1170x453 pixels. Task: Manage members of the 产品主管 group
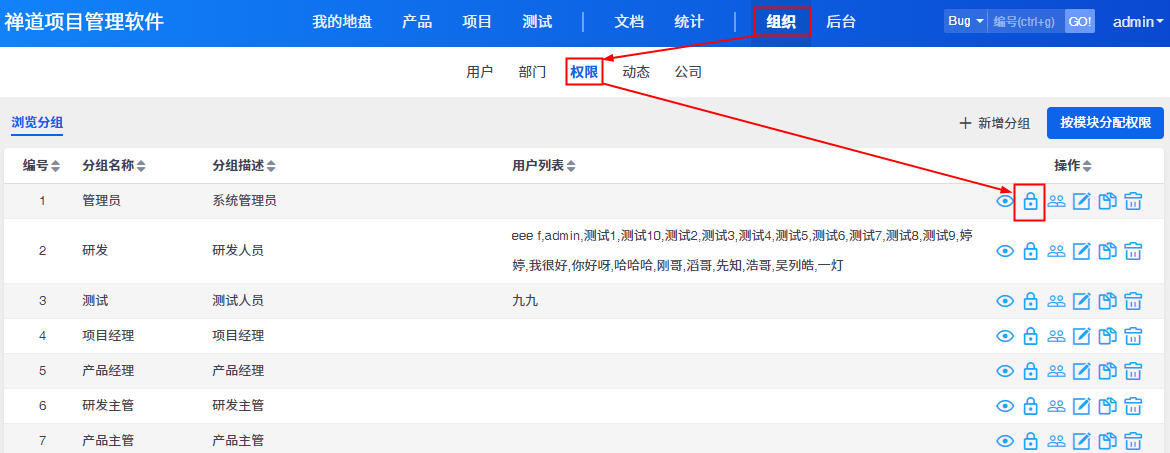pyautogui.click(x=1056, y=441)
